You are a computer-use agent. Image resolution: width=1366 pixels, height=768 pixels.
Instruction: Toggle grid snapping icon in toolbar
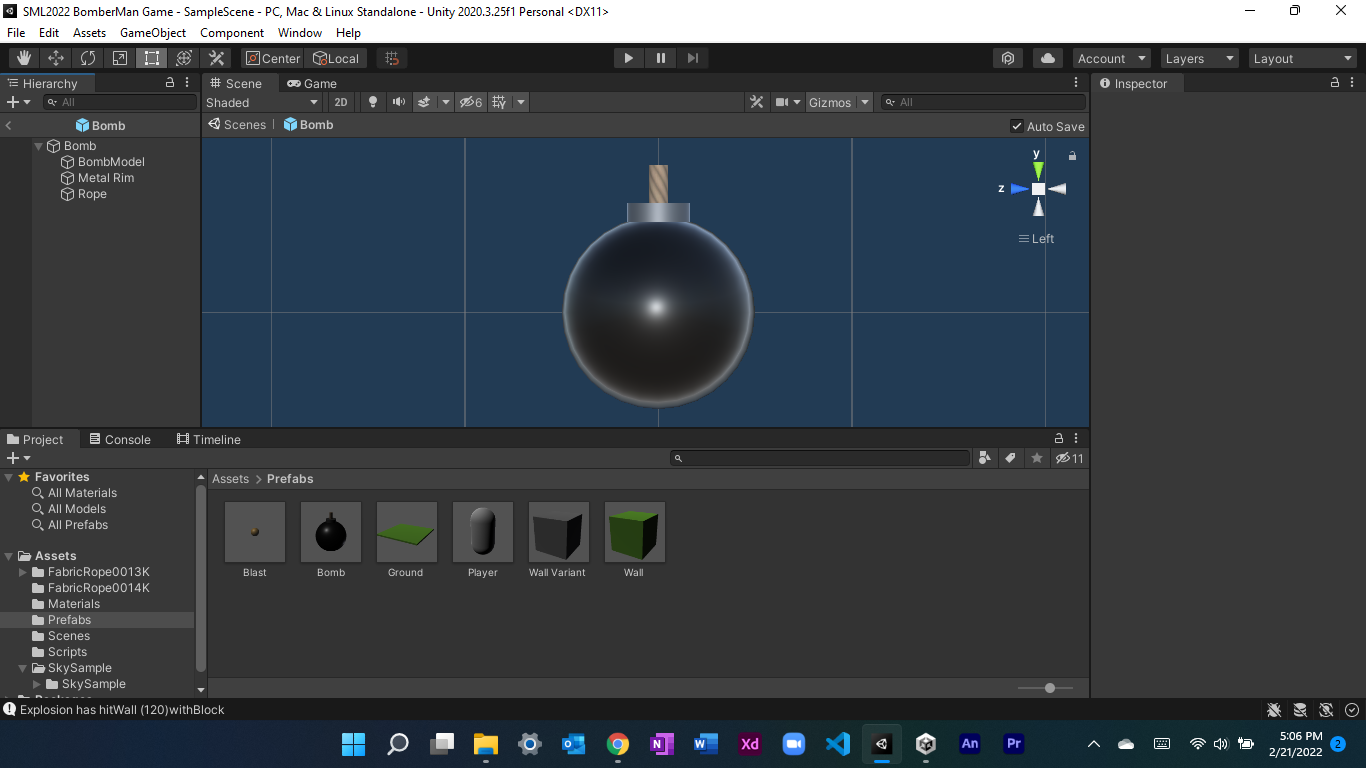[x=392, y=58]
